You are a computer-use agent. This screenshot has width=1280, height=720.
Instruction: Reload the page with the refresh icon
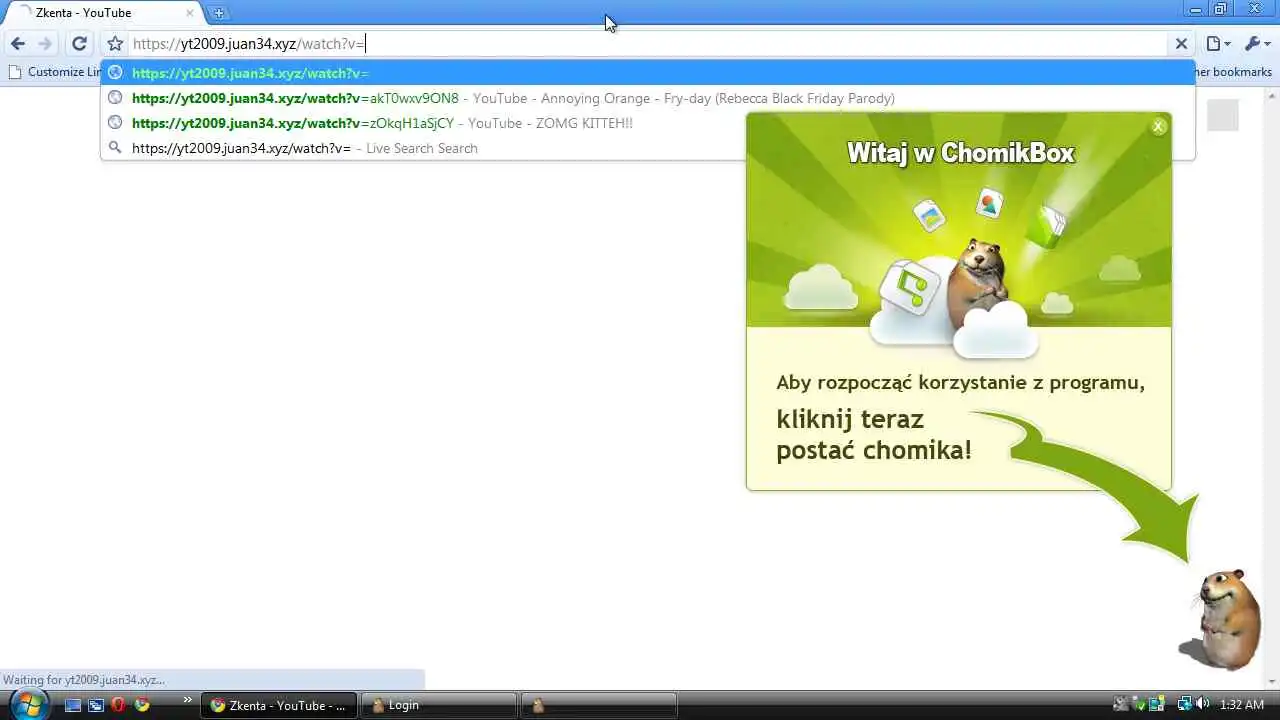point(79,44)
